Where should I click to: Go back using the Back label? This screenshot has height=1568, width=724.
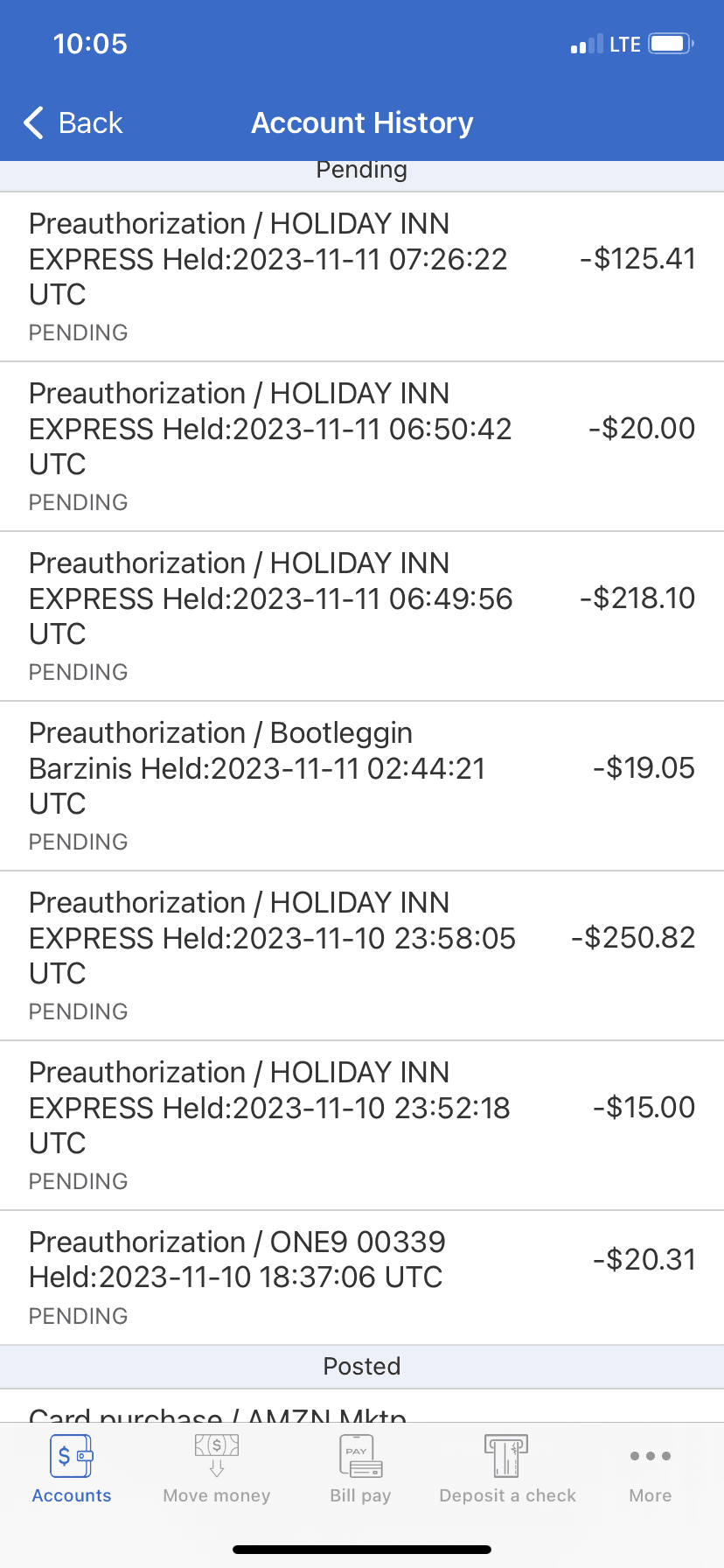pyautogui.click(x=90, y=123)
